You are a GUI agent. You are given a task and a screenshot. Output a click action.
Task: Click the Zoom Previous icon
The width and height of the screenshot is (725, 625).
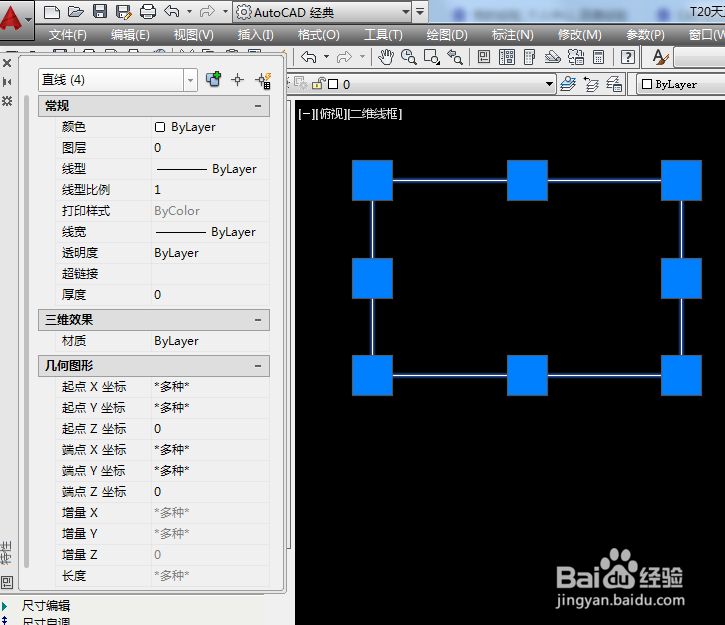coord(455,57)
